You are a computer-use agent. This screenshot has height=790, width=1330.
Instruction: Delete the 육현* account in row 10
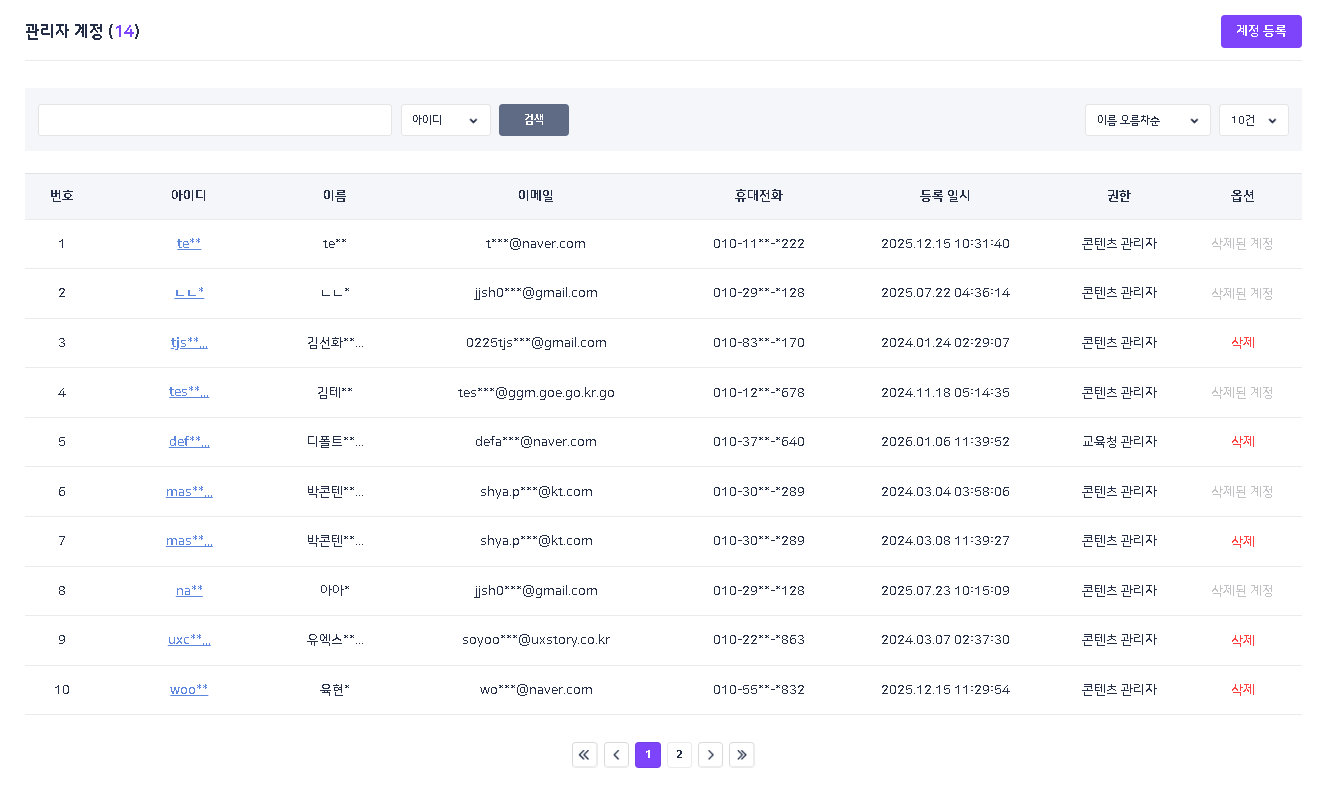click(x=1242, y=689)
